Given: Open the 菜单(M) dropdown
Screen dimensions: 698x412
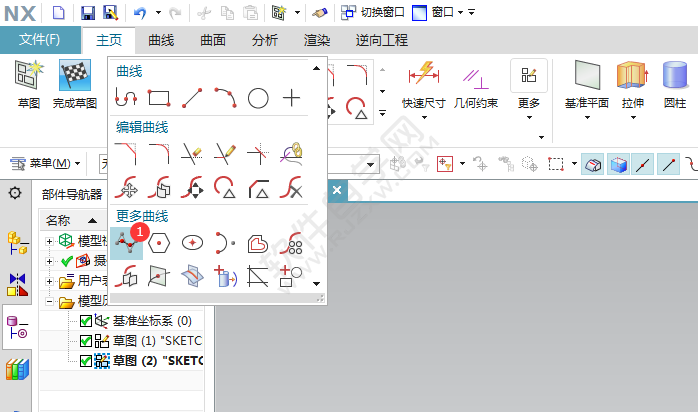Looking at the screenshot, I should tap(45, 164).
